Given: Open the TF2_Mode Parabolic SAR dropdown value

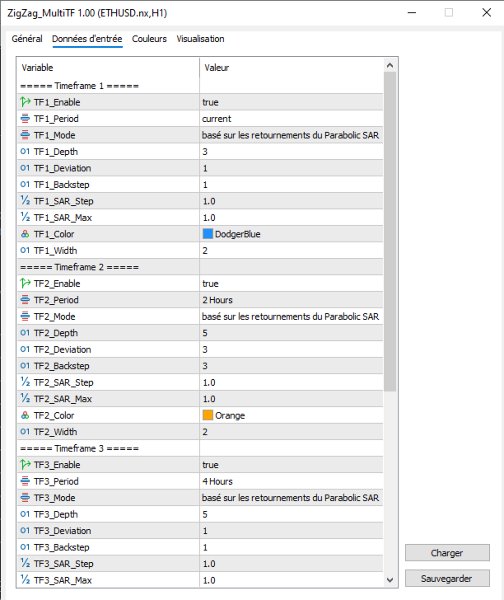Looking at the screenshot, I should pos(291,316).
